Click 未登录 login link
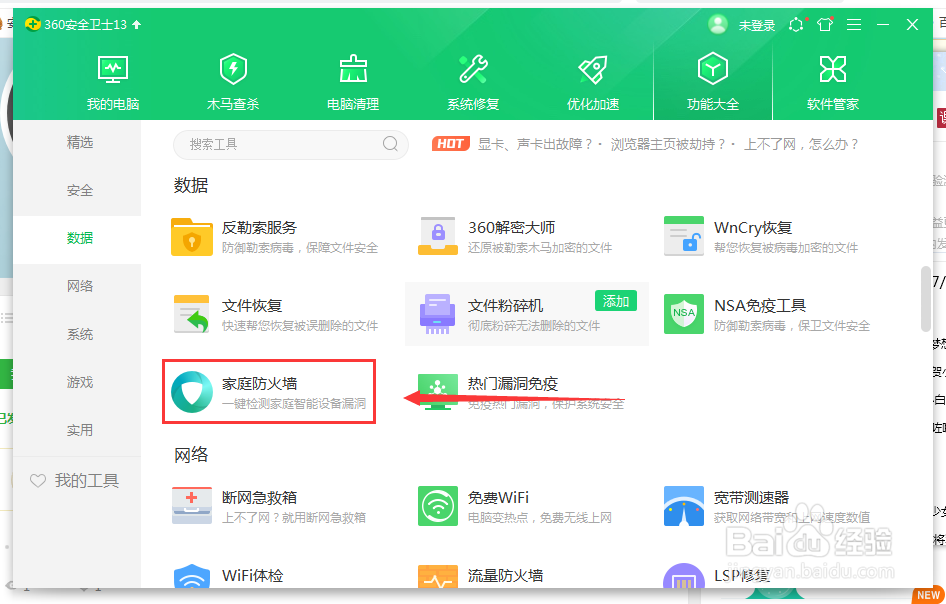This screenshot has height=604, width=946. 757,25
